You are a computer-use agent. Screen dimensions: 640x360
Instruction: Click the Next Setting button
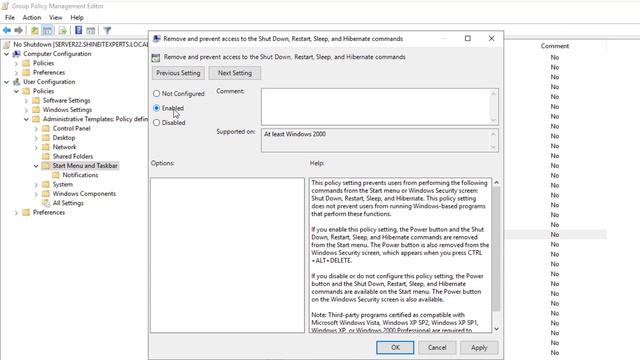[235, 73]
